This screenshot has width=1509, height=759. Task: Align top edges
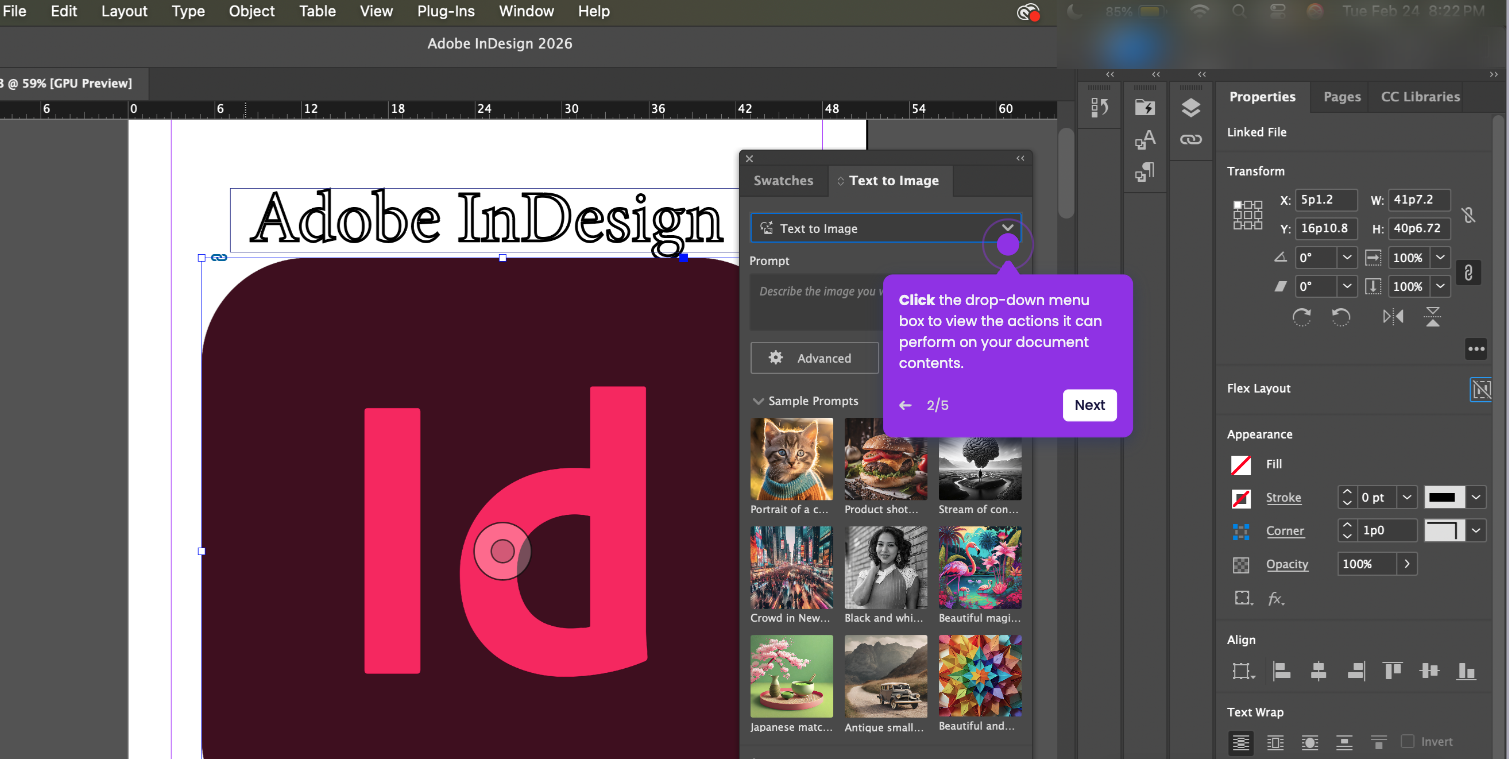click(1392, 671)
